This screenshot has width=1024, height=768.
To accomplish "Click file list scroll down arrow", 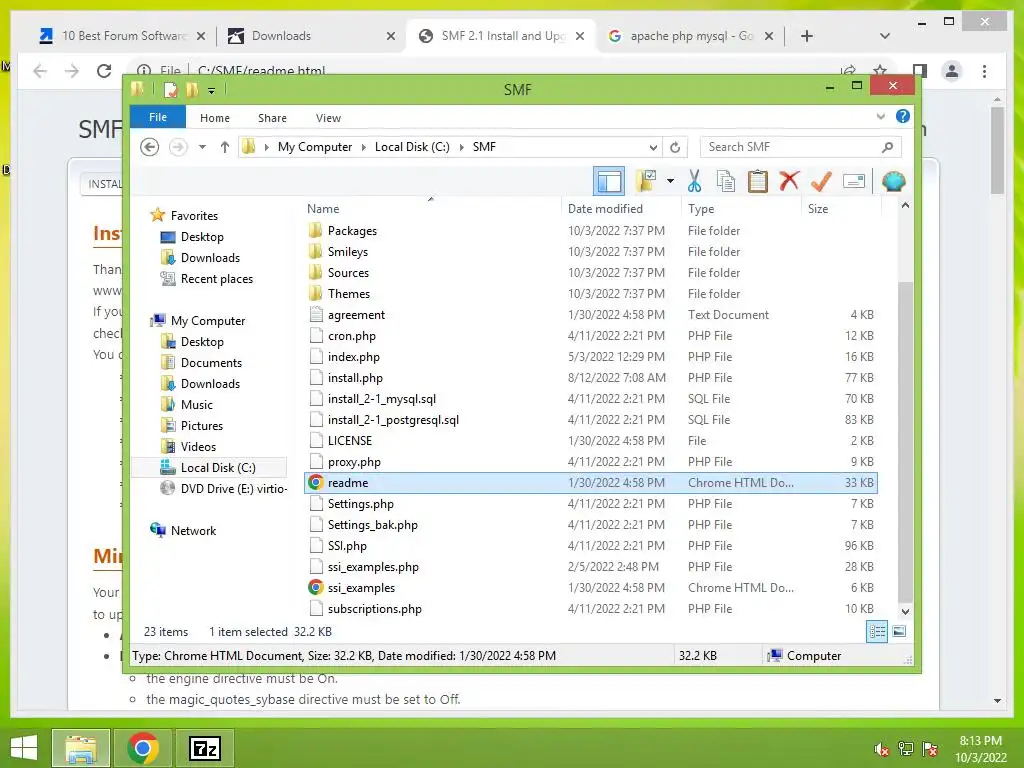I will (x=905, y=612).
